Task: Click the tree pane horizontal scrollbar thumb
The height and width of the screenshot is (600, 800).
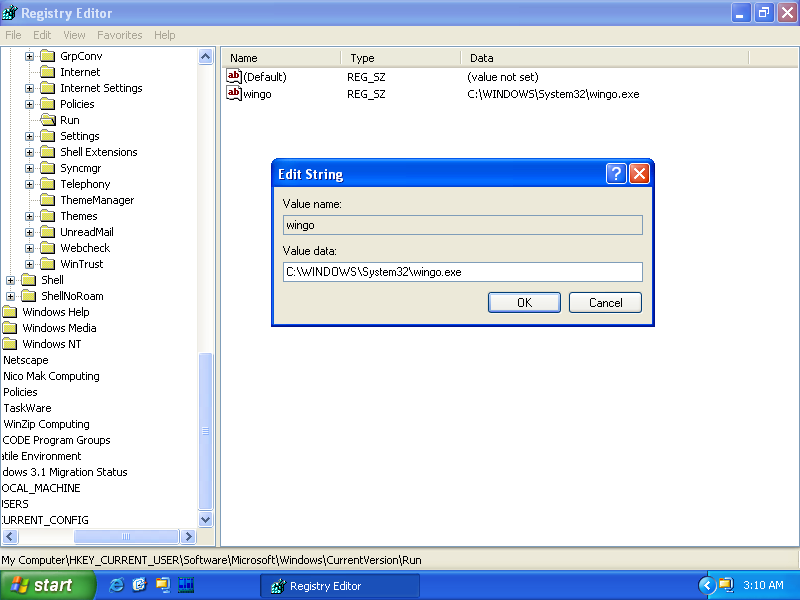Action: pos(126,537)
